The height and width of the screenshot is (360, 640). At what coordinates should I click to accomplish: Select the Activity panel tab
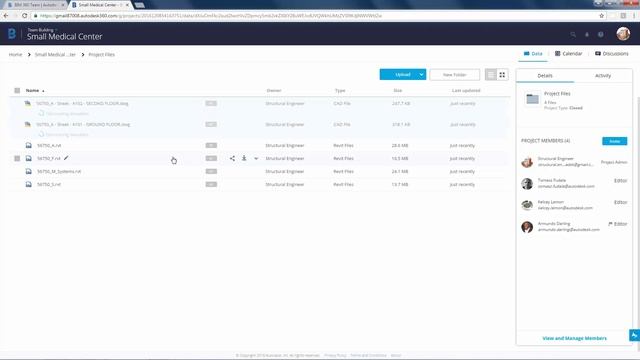coord(603,76)
